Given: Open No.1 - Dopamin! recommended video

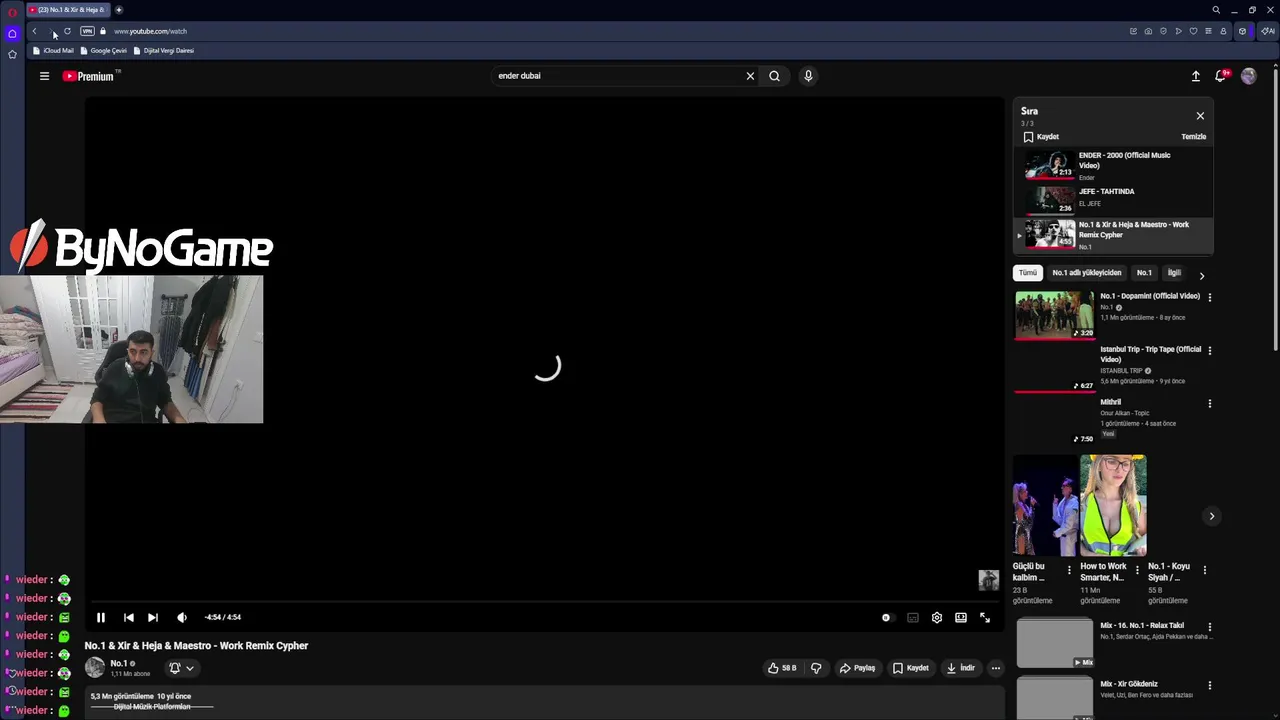Looking at the screenshot, I should tap(1055, 315).
